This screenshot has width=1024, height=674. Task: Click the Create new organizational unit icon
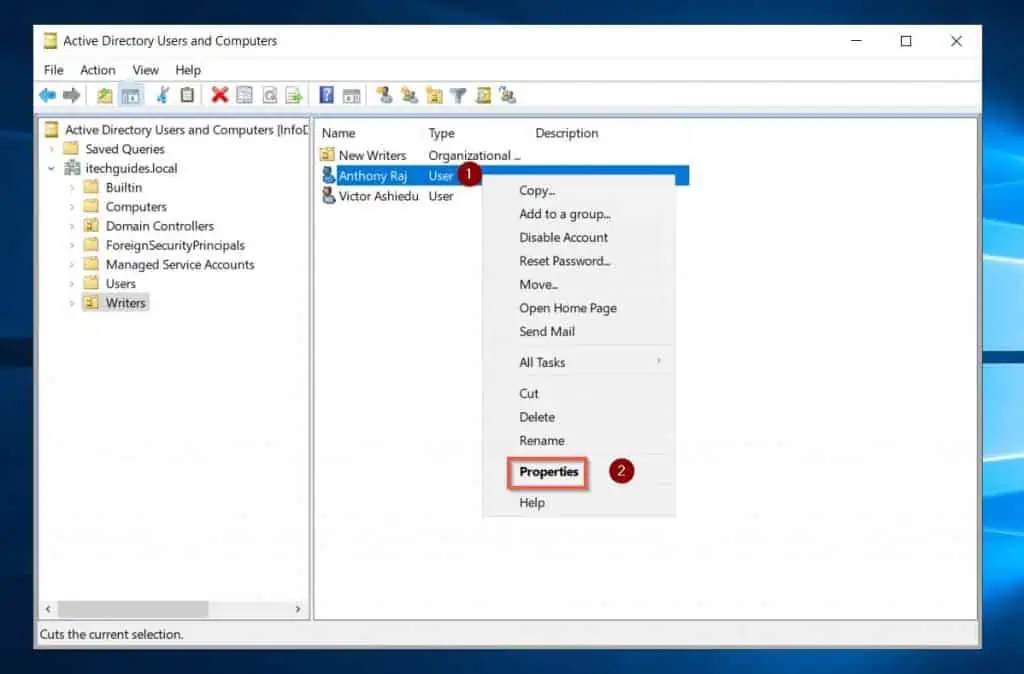[434, 95]
